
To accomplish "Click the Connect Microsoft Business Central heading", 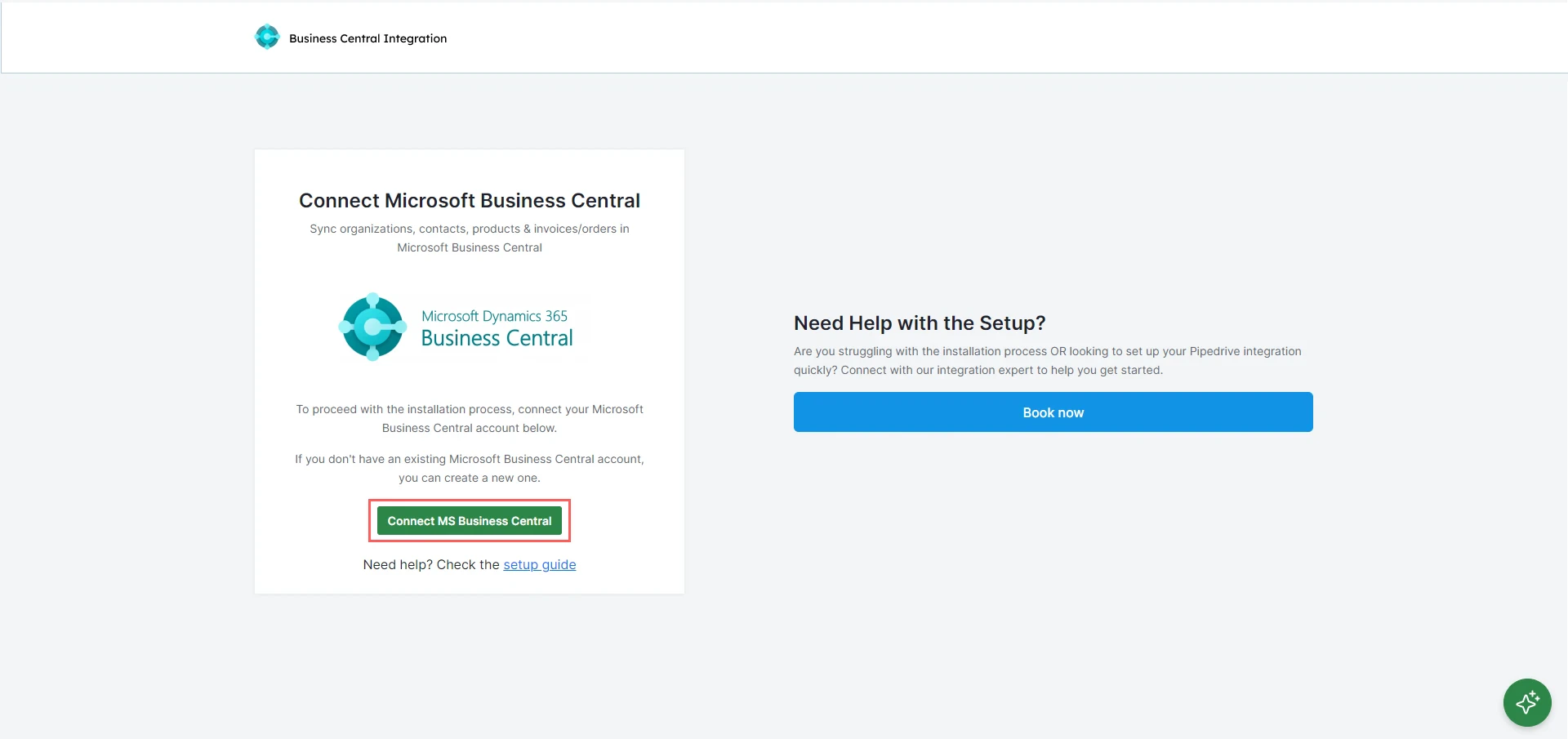I will coord(470,201).
